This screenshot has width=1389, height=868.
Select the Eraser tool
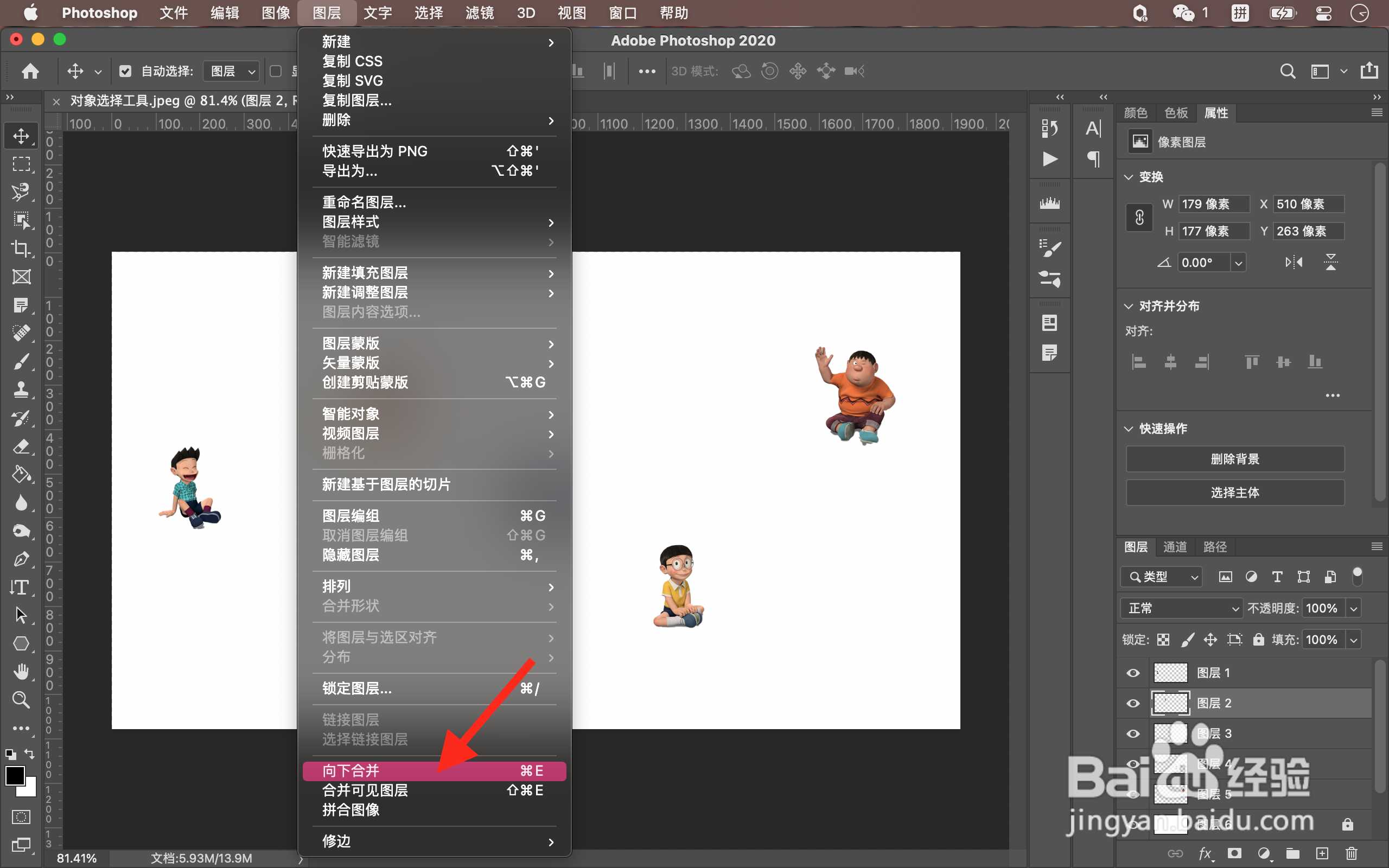(21, 446)
